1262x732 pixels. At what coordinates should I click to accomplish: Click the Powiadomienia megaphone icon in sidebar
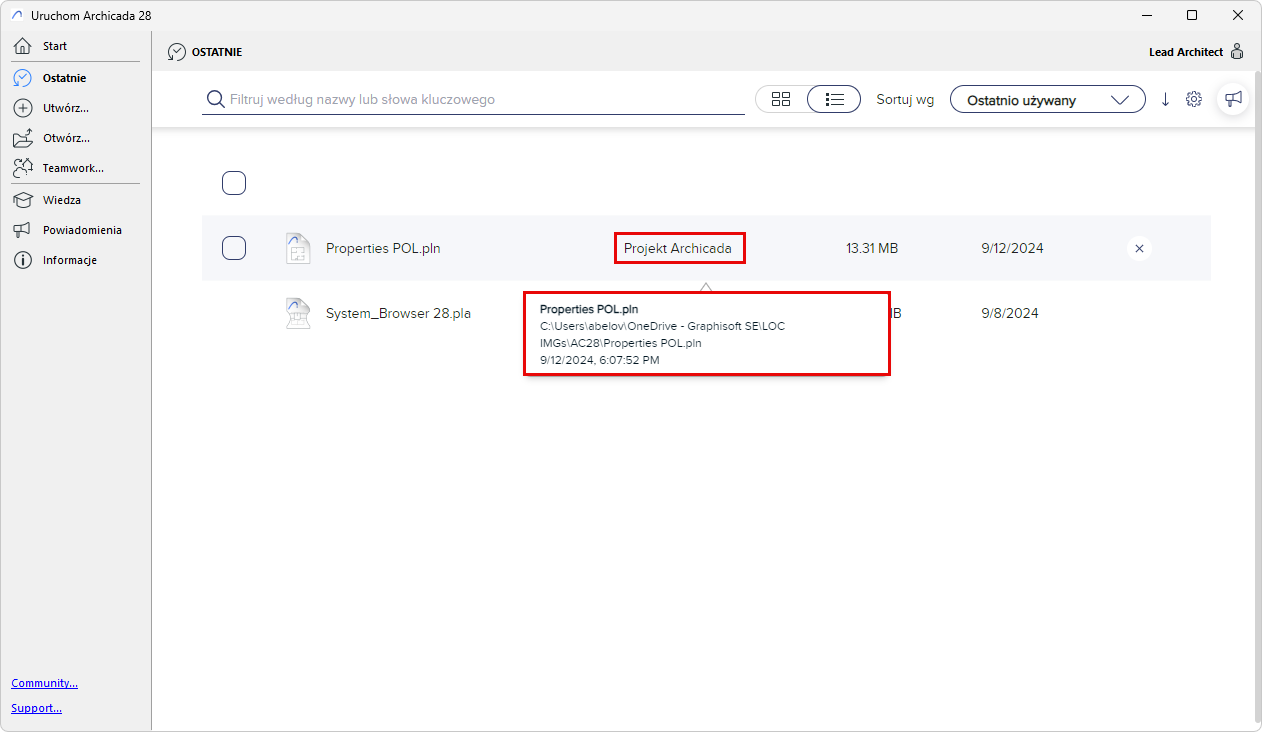[23, 230]
